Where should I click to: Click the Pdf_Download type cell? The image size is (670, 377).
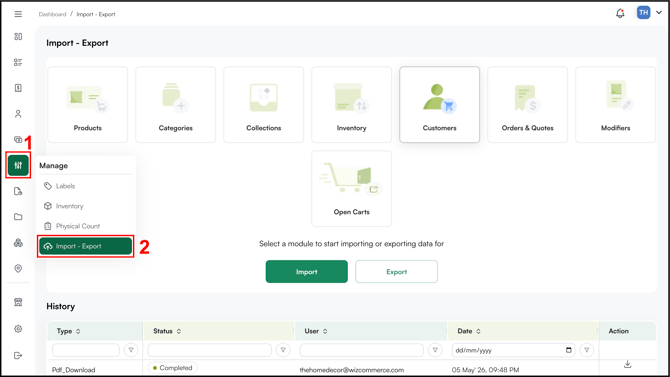coord(73,370)
